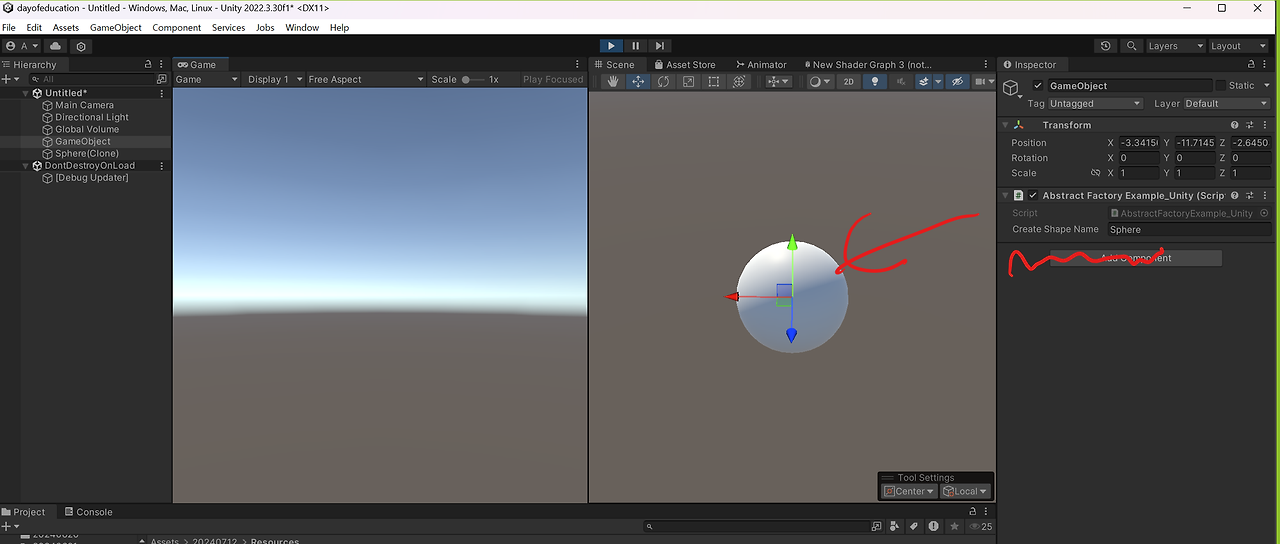1280x544 pixels.
Task: Open script component presets icon
Action: (1250, 196)
